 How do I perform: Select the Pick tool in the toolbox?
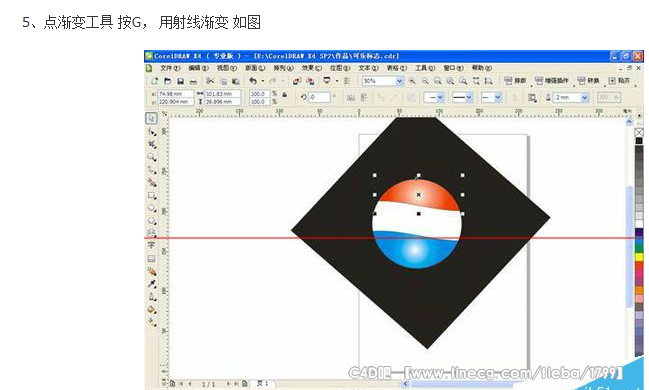[x=151, y=118]
